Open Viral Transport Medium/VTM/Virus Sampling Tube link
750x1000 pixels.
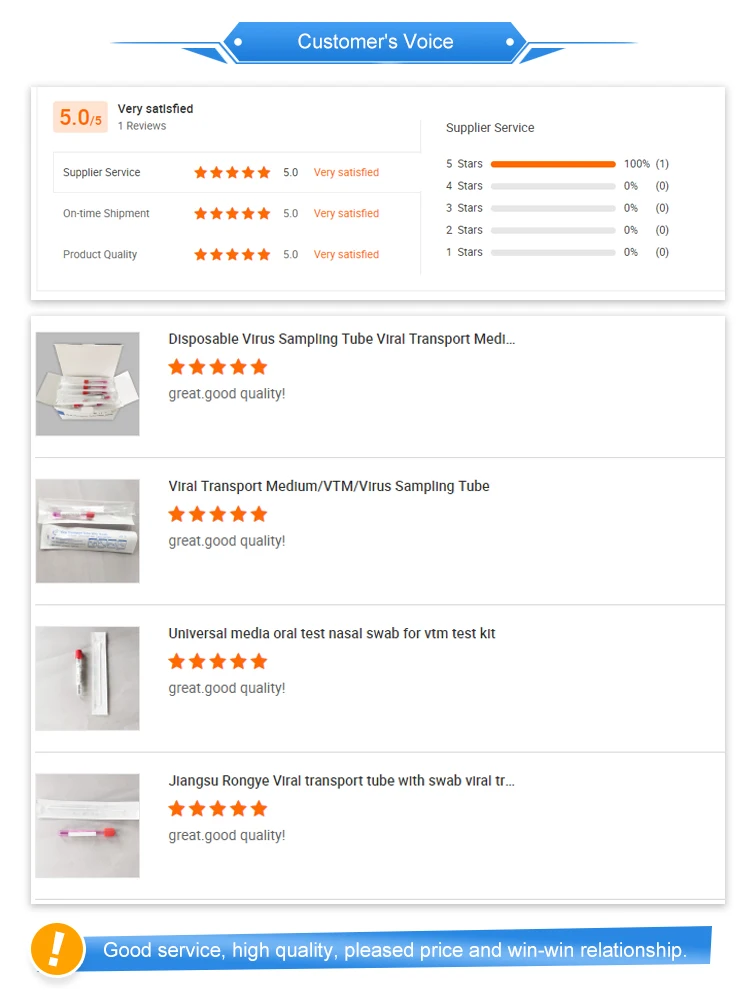329,486
